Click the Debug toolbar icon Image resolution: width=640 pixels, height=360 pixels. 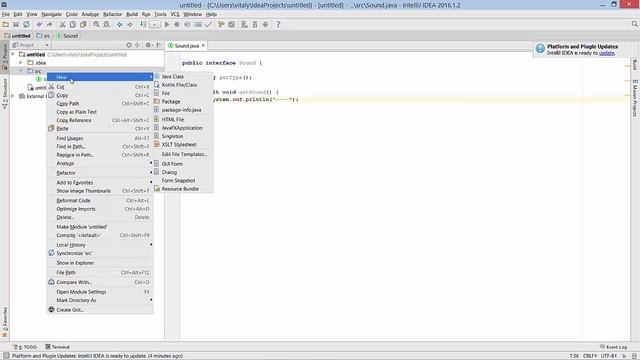pyautogui.click(x=177, y=24)
